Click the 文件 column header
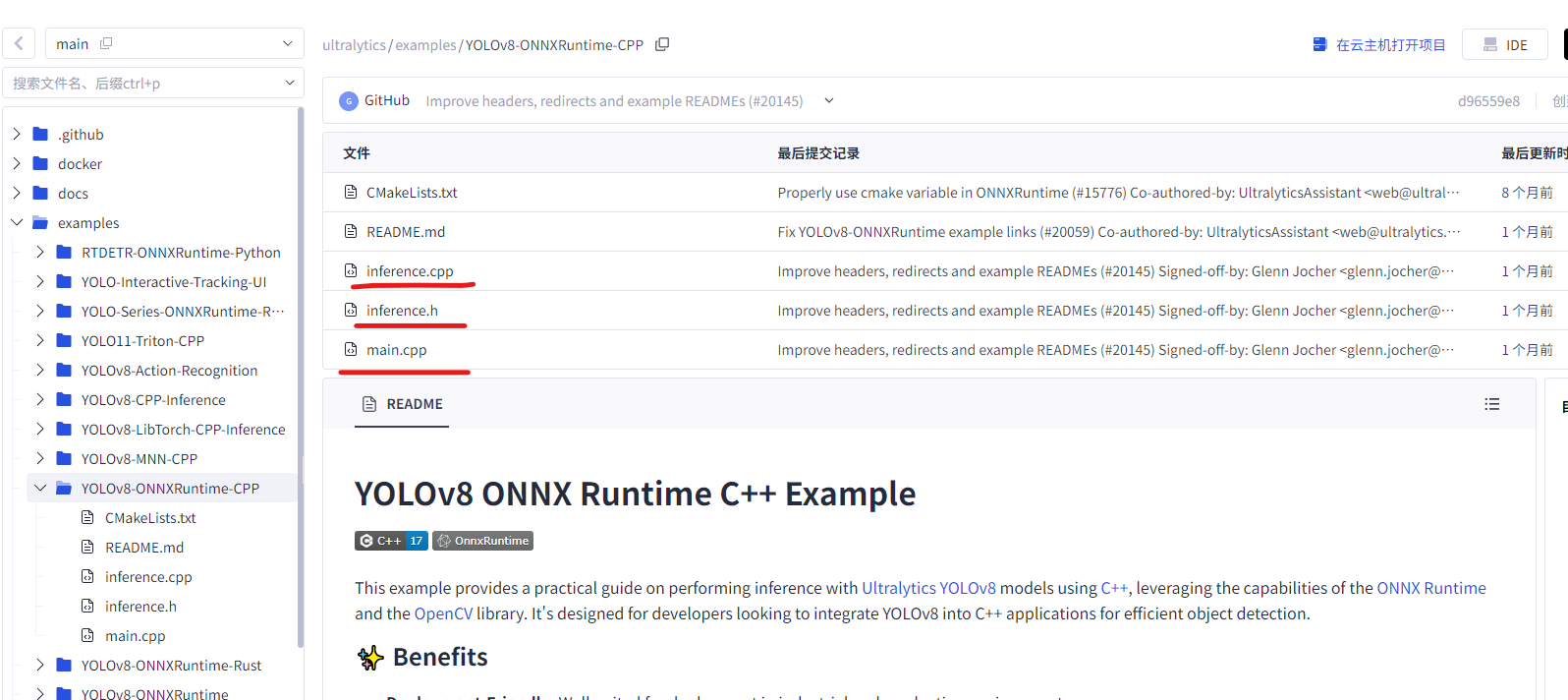This screenshot has height=700, width=1568. click(357, 153)
